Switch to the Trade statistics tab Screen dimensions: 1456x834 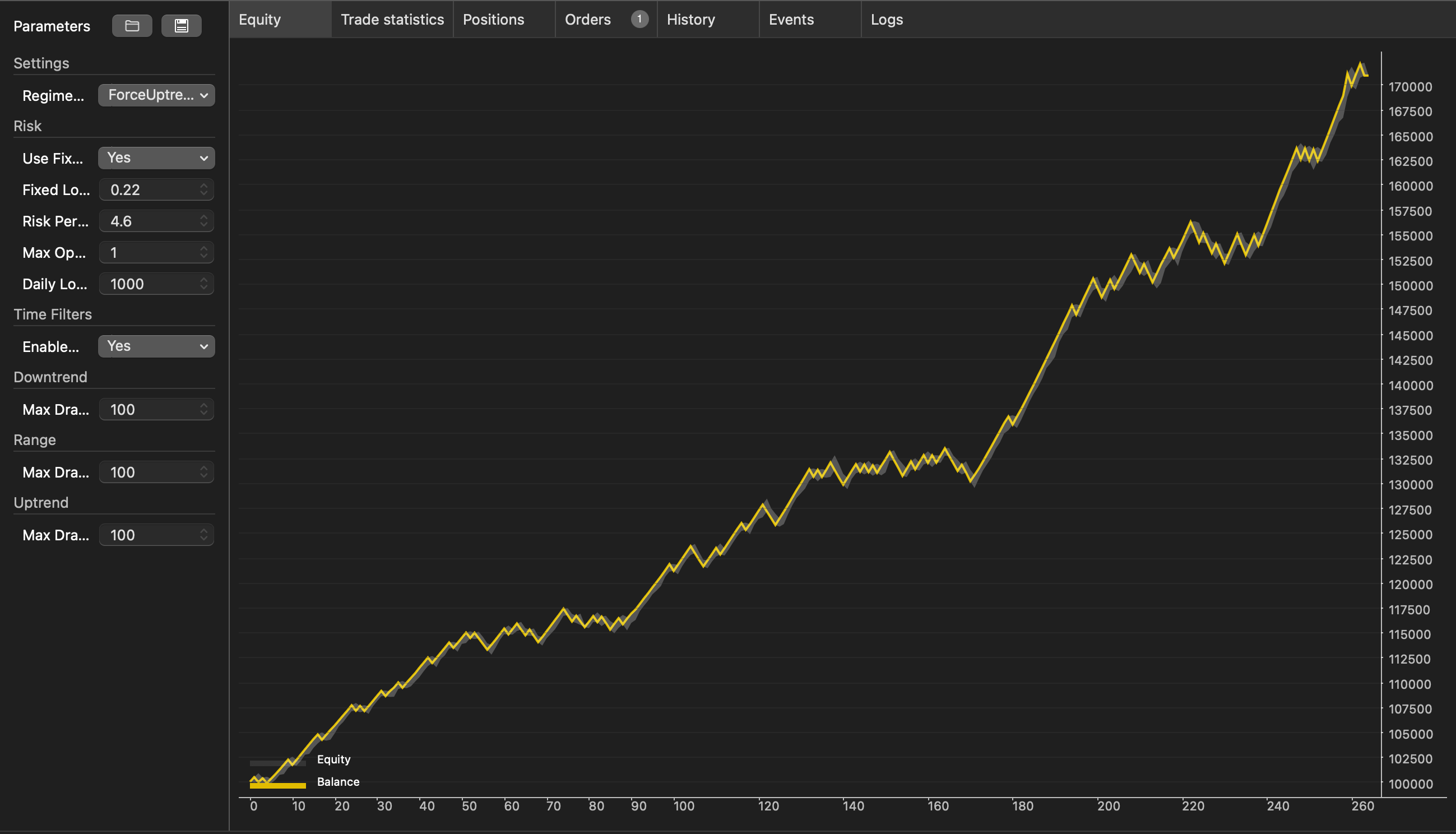[x=392, y=20]
